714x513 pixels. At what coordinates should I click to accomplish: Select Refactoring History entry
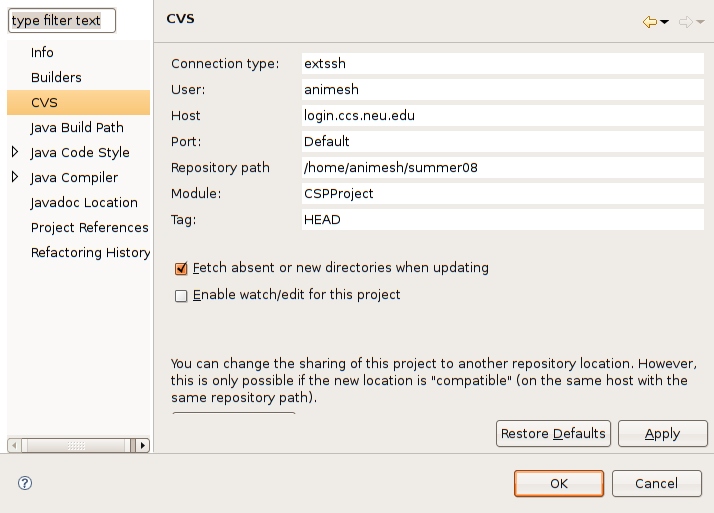click(90, 252)
